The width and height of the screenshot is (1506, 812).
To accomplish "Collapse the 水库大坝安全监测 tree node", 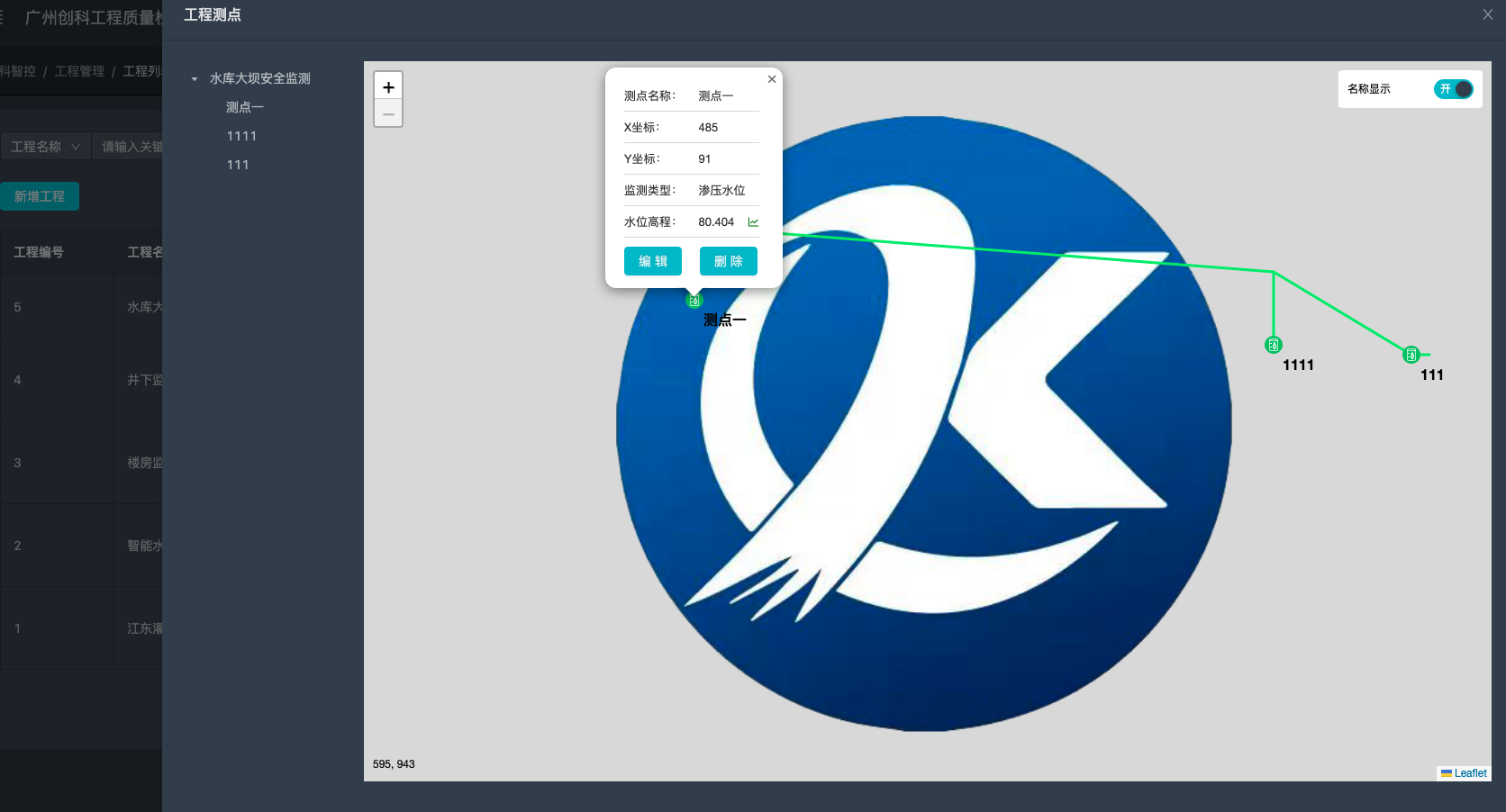I will pyautogui.click(x=195, y=79).
